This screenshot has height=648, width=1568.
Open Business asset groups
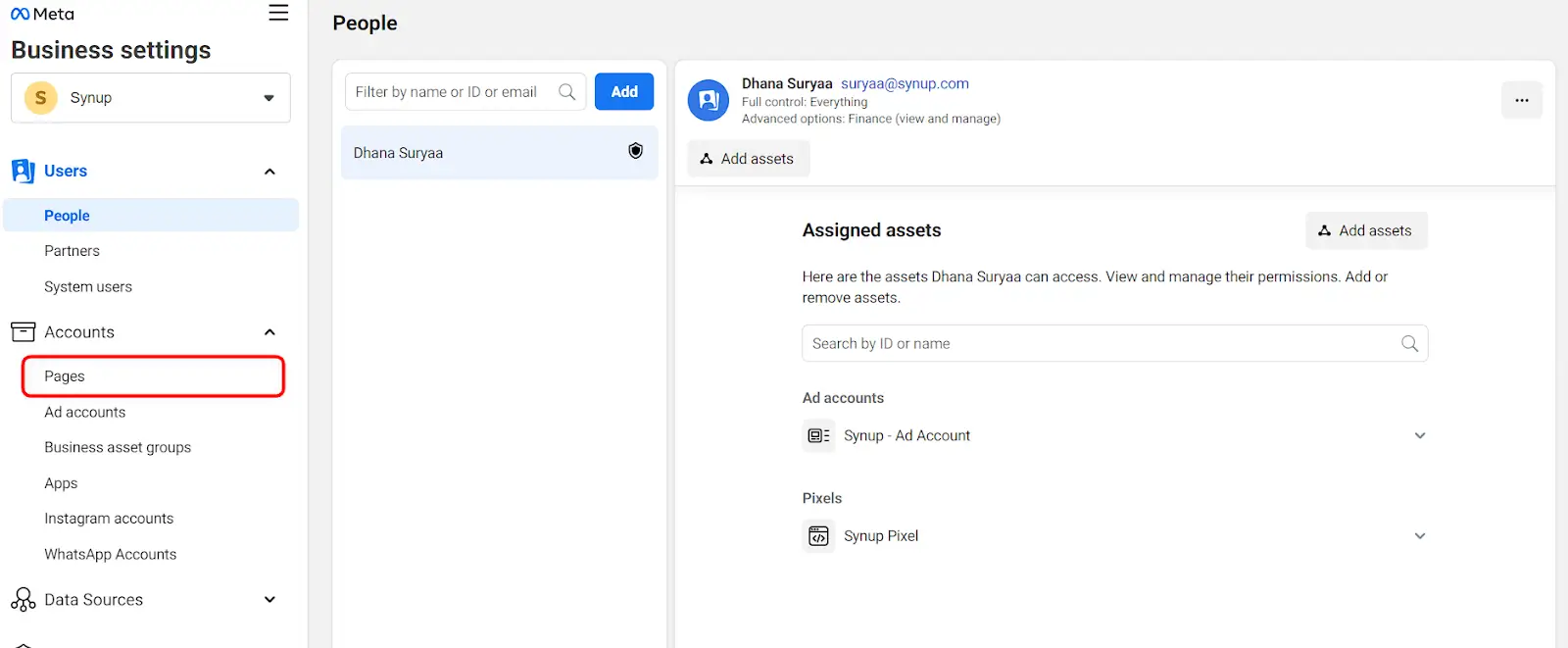(118, 448)
